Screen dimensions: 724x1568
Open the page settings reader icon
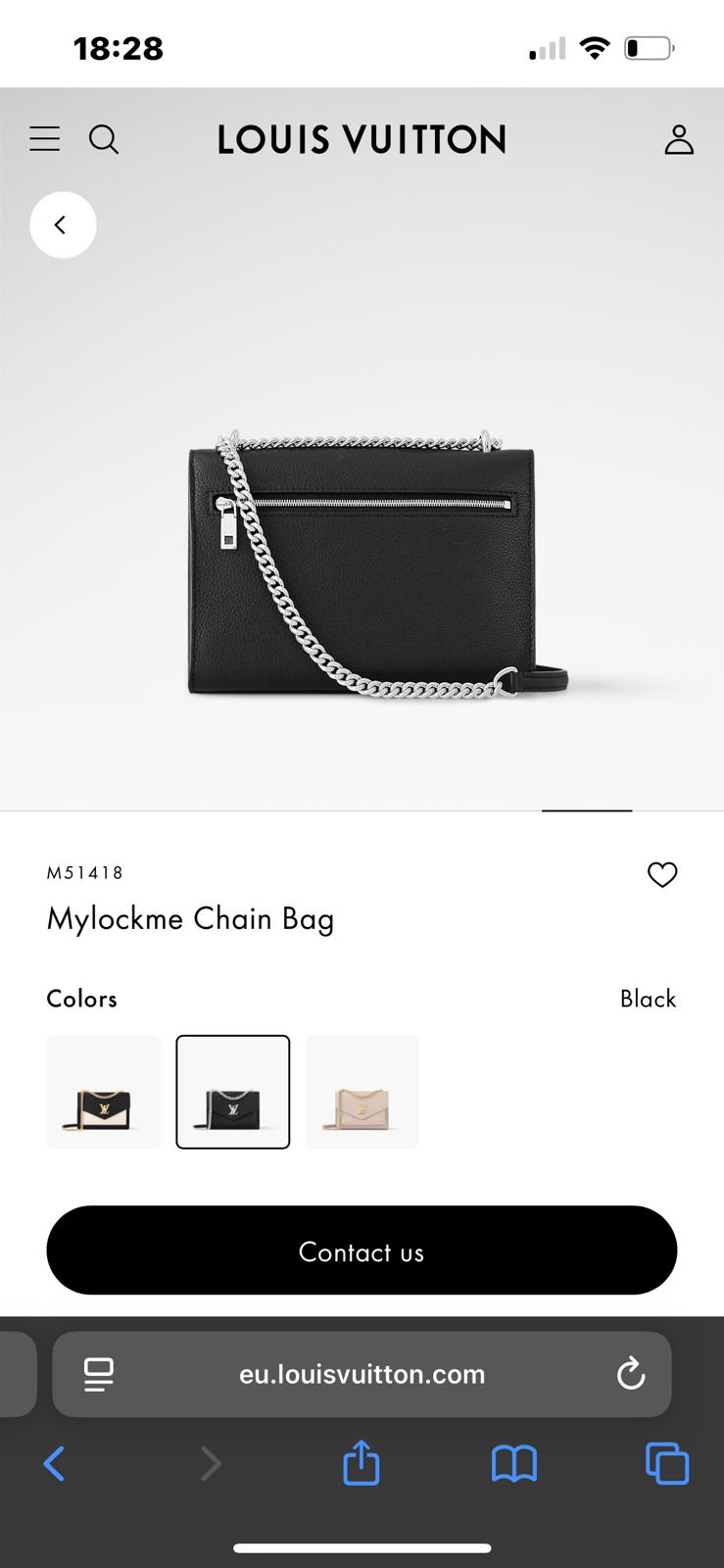[98, 1374]
